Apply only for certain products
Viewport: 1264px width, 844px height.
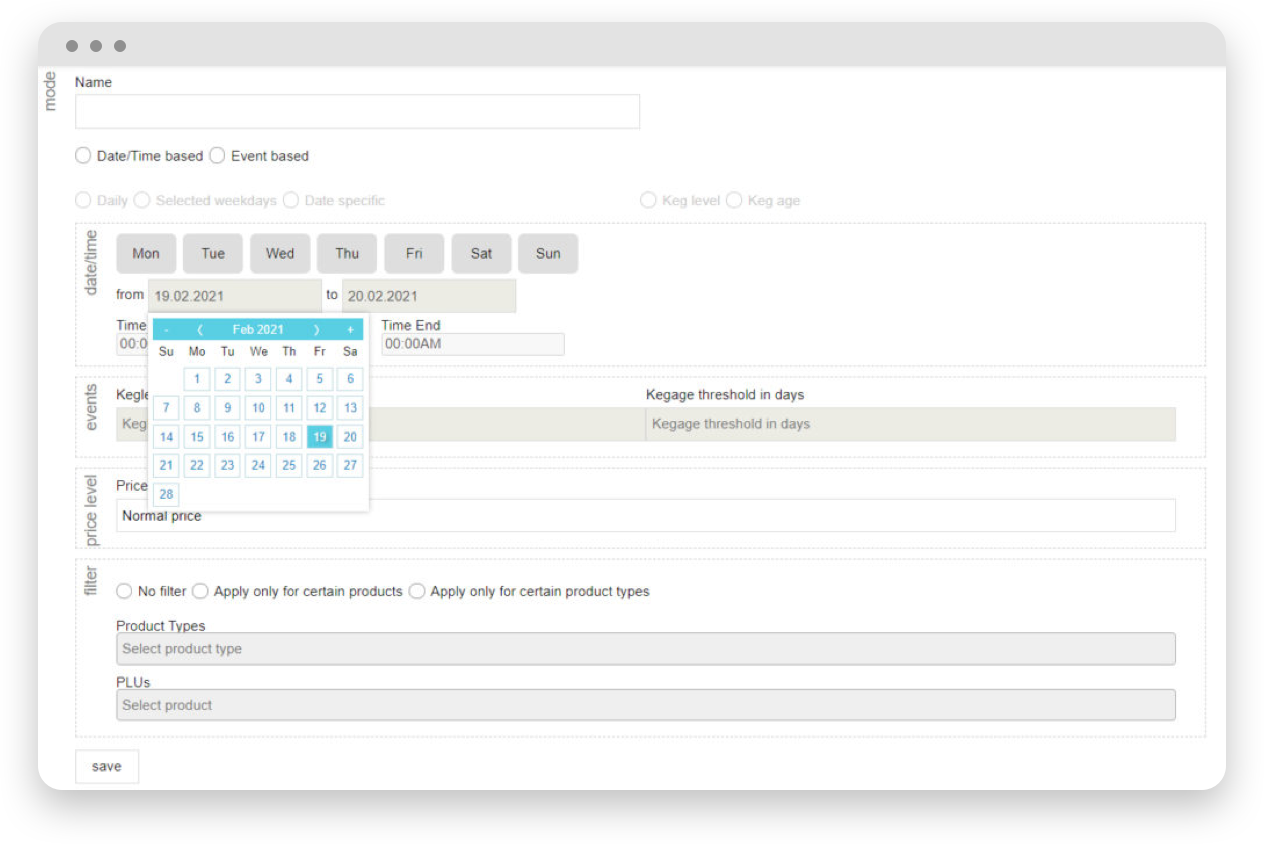tap(200, 591)
